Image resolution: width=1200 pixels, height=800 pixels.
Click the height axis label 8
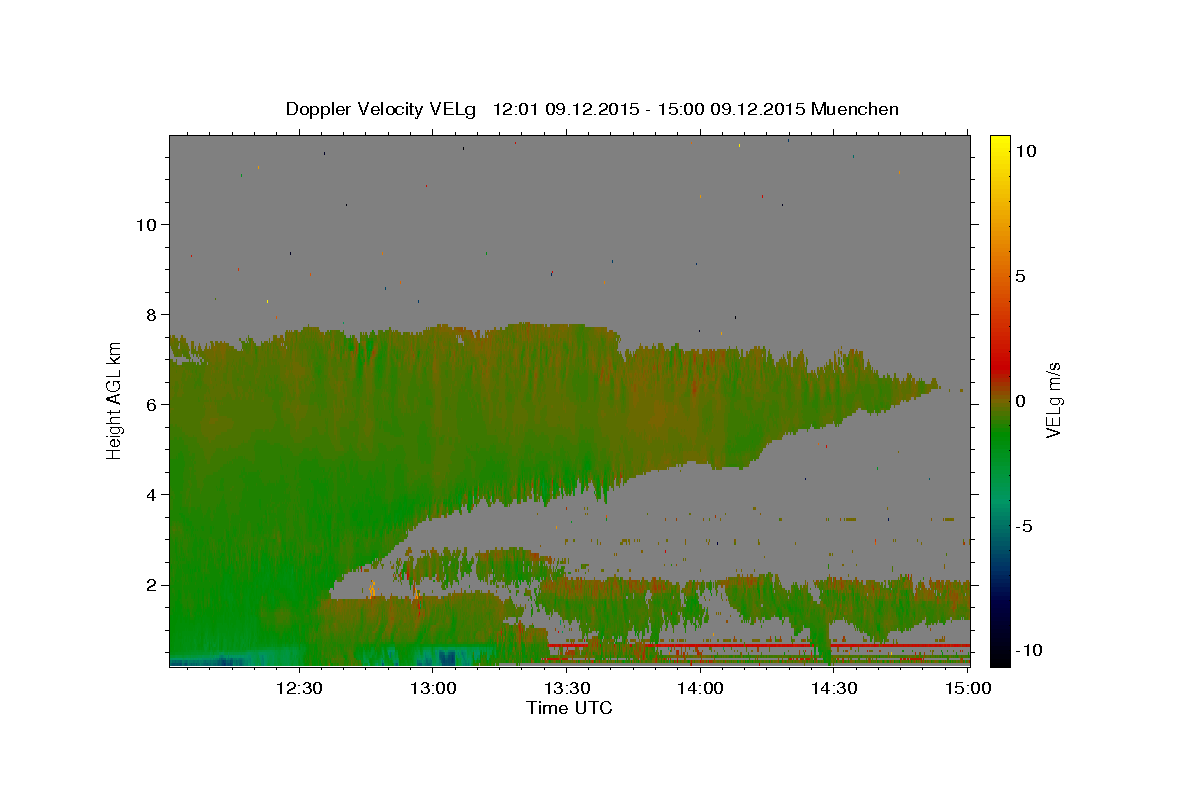150,314
